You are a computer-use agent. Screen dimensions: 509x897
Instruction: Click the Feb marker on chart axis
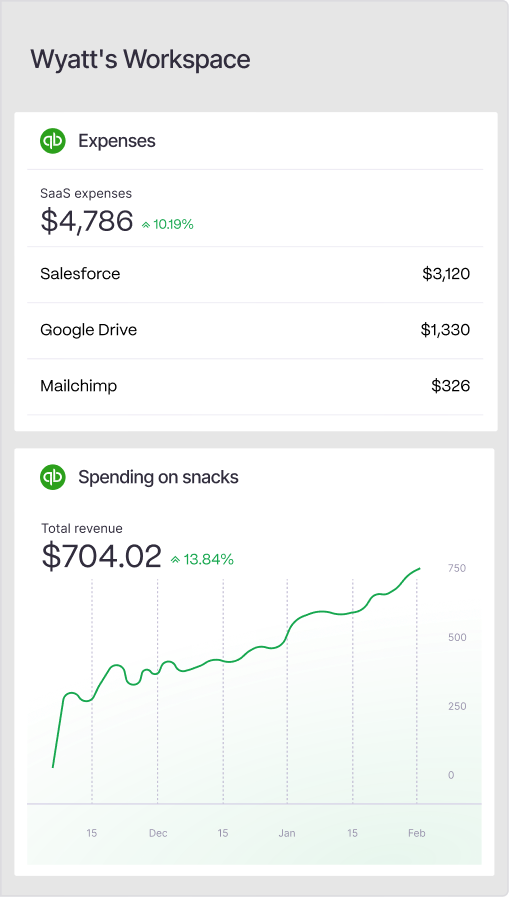tap(416, 834)
